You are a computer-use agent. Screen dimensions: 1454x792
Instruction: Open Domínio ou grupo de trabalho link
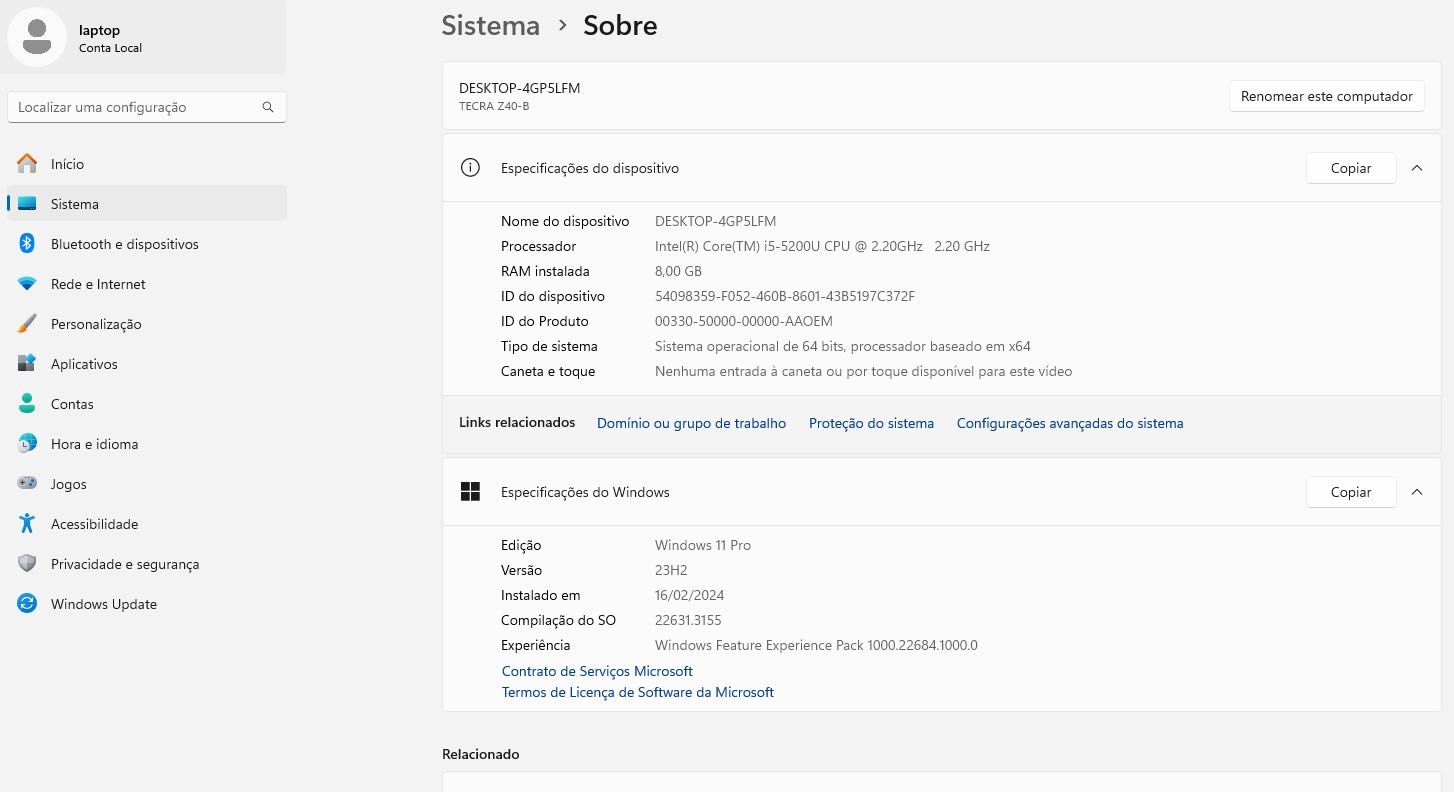click(x=691, y=423)
